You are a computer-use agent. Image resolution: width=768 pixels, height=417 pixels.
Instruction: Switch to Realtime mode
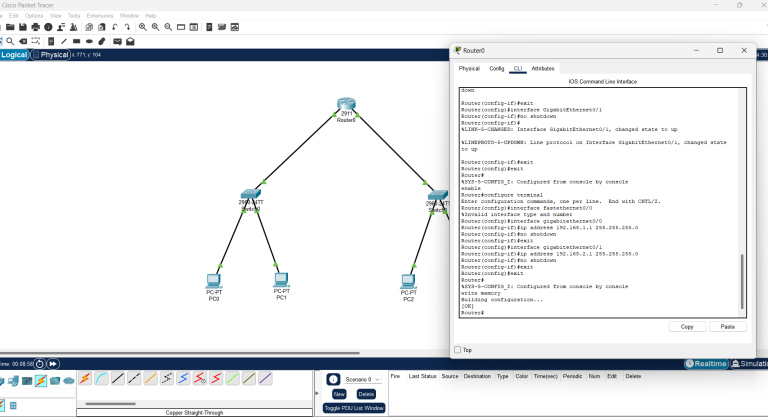[705, 364]
